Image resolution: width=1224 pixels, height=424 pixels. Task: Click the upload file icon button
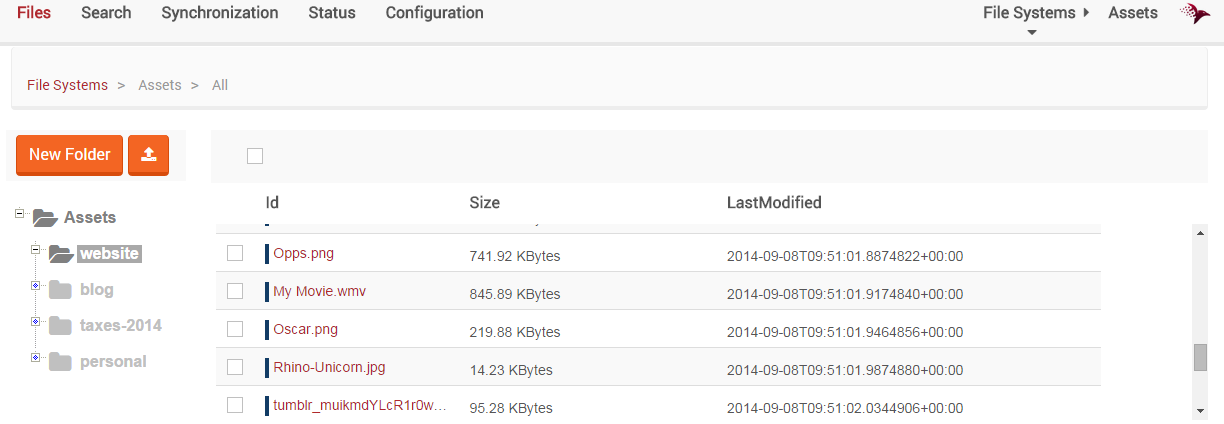pyautogui.click(x=149, y=155)
